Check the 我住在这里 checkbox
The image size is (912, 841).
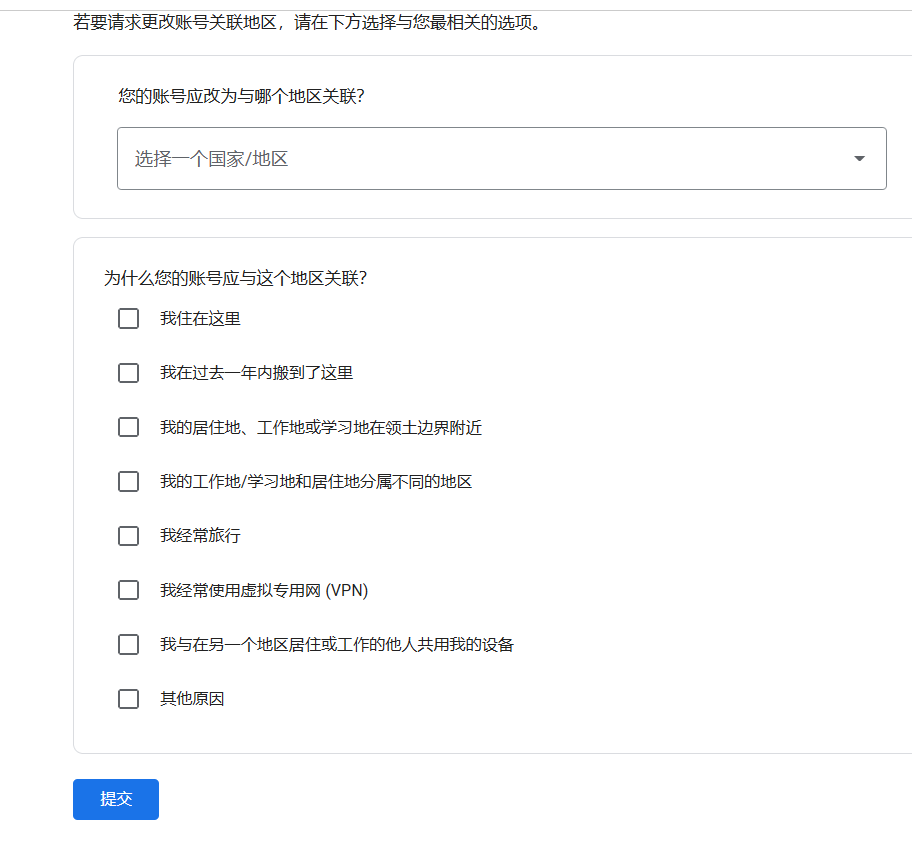[x=128, y=319]
